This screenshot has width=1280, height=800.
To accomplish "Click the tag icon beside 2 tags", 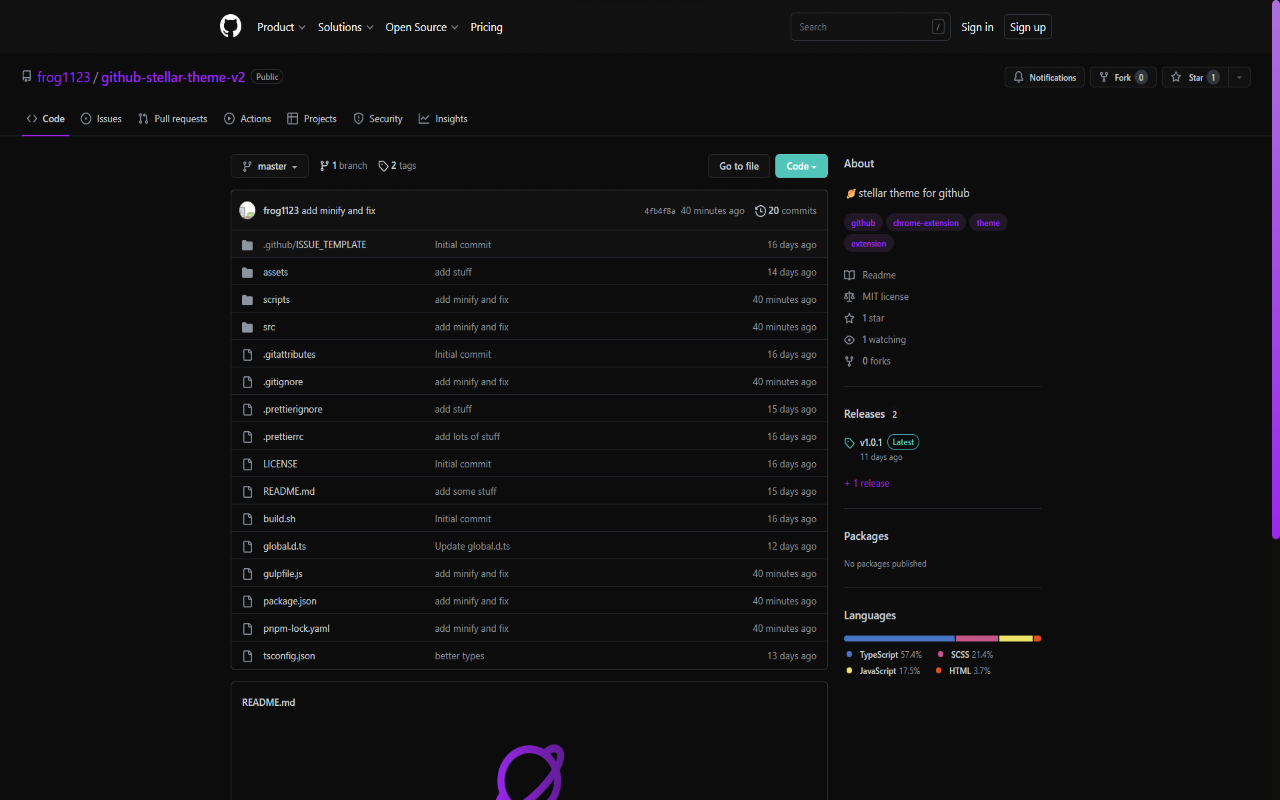I will (x=383, y=166).
